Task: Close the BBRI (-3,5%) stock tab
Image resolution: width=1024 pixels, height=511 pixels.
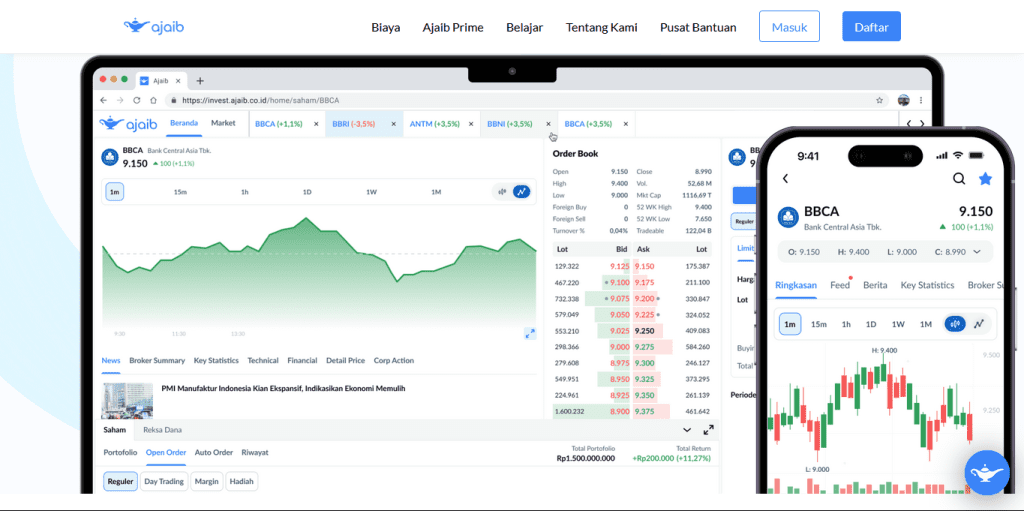Action: (393, 124)
